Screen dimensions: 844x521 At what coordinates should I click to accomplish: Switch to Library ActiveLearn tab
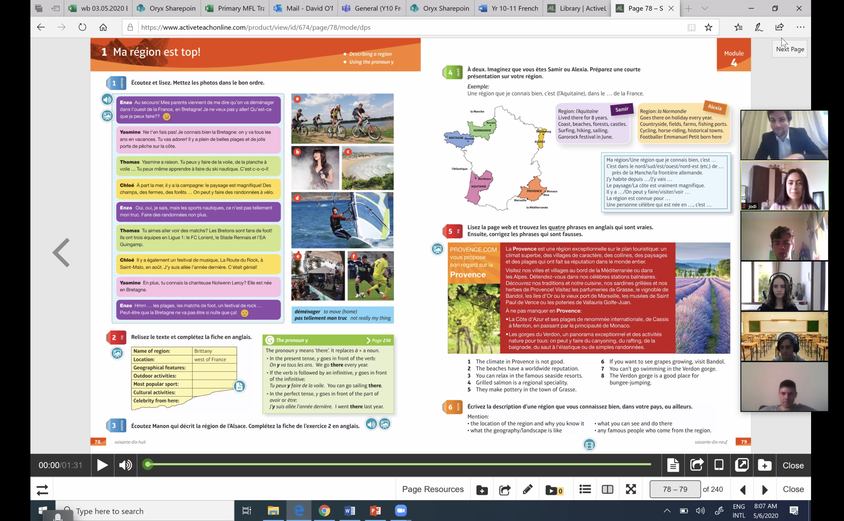[x=577, y=8]
